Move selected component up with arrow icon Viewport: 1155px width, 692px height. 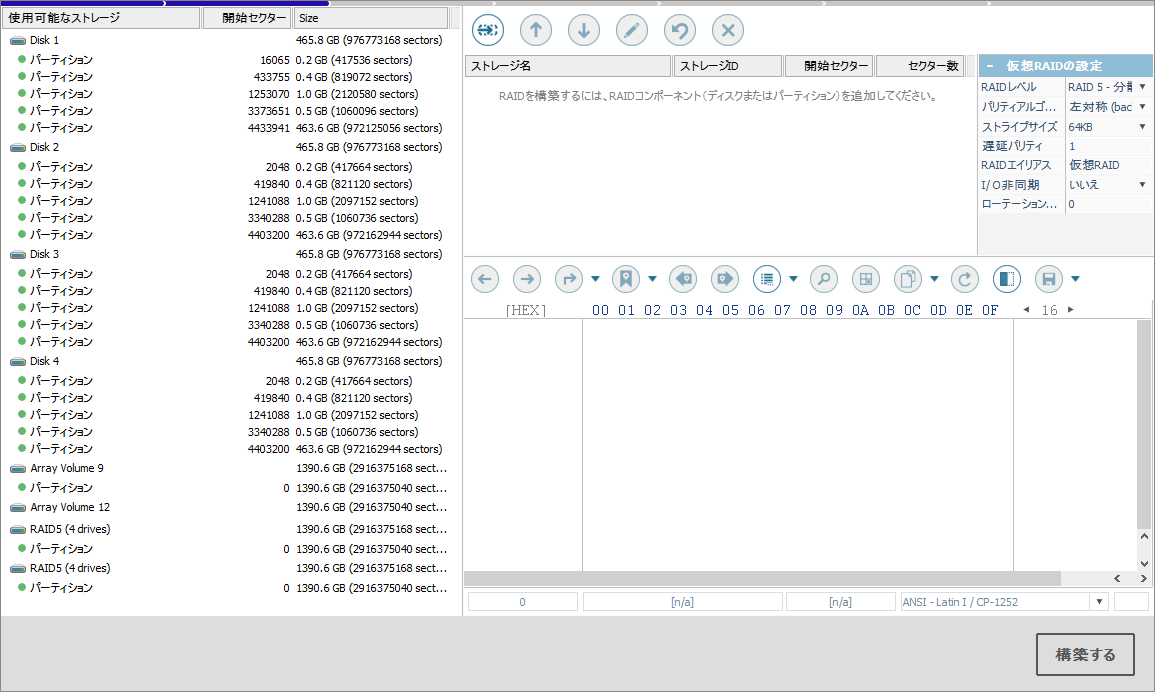click(x=536, y=30)
